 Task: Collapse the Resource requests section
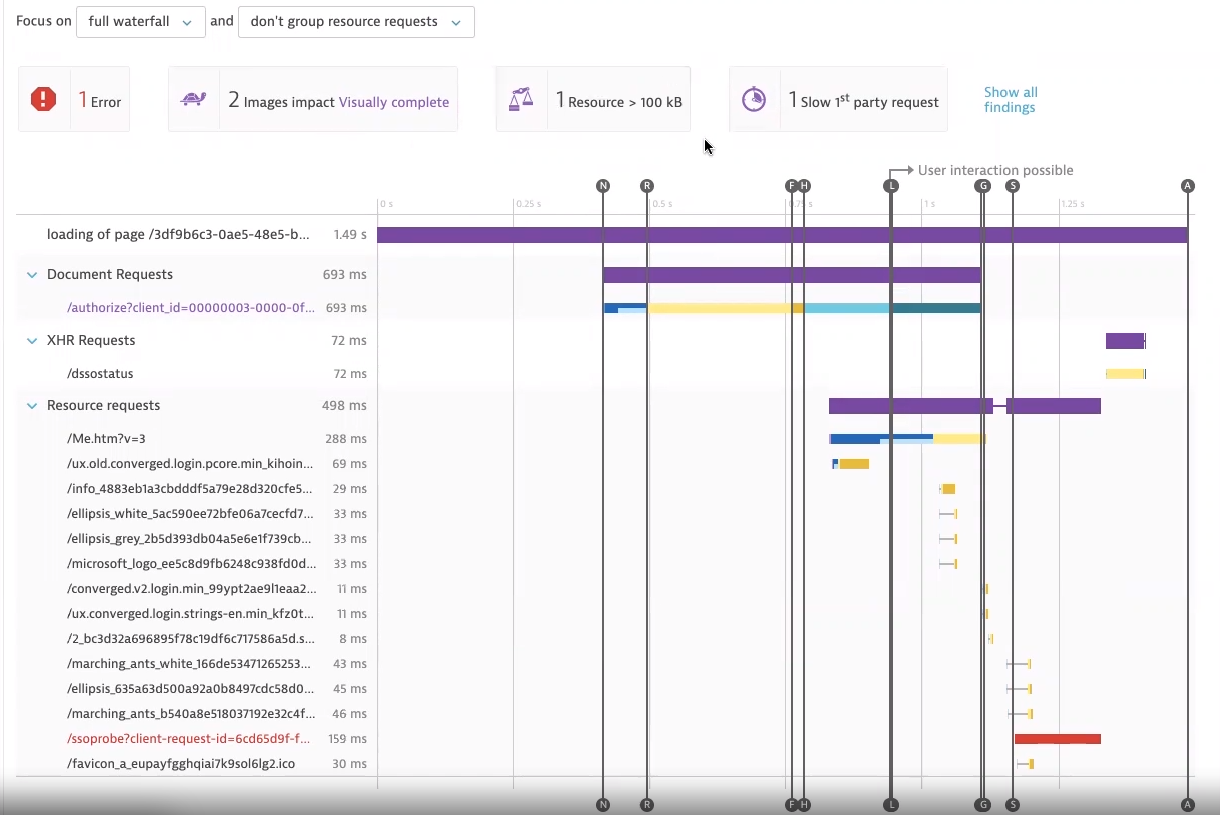pyautogui.click(x=31, y=405)
